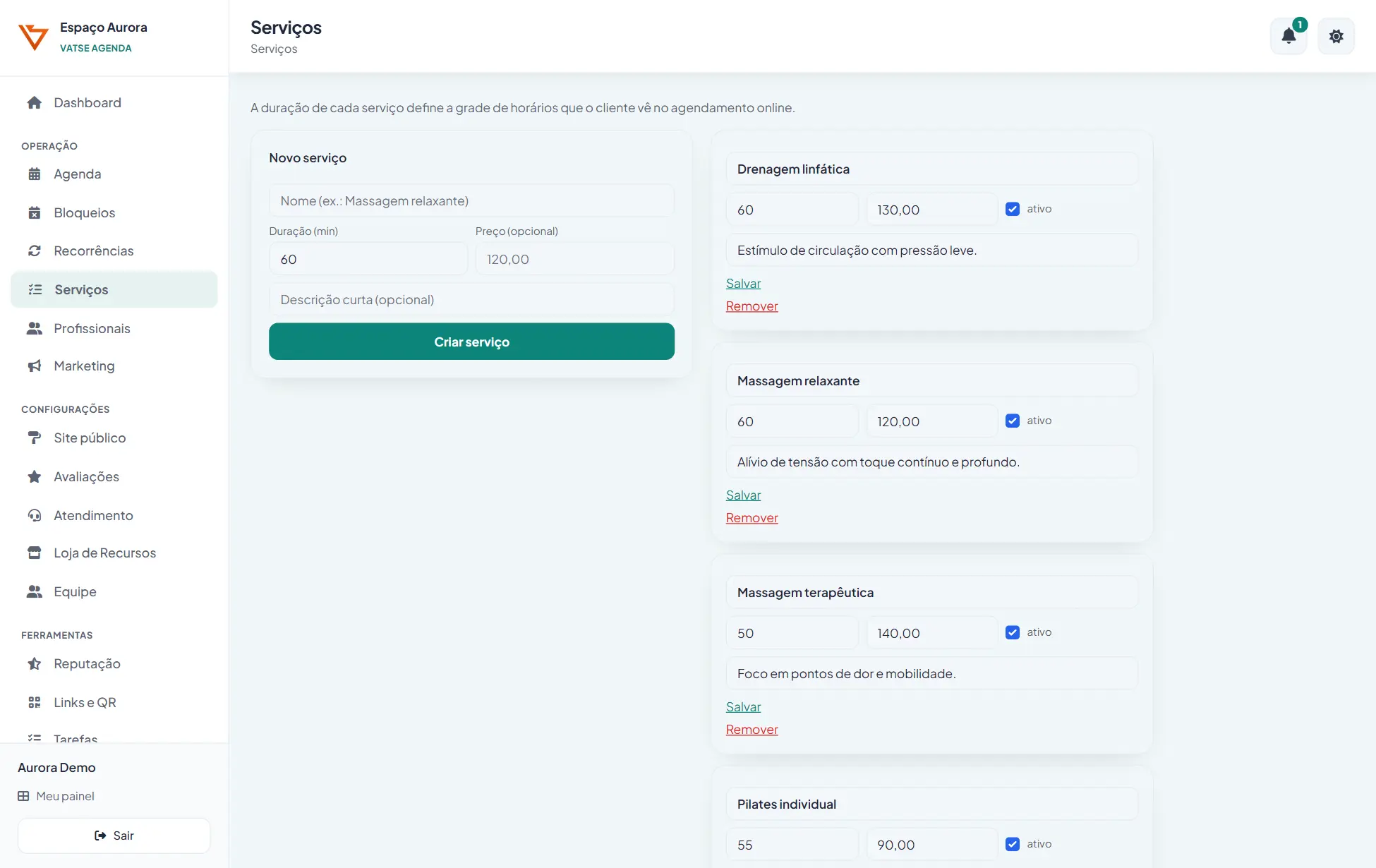Image resolution: width=1376 pixels, height=868 pixels.
Task: Open the settings gear icon
Action: pyautogui.click(x=1336, y=36)
